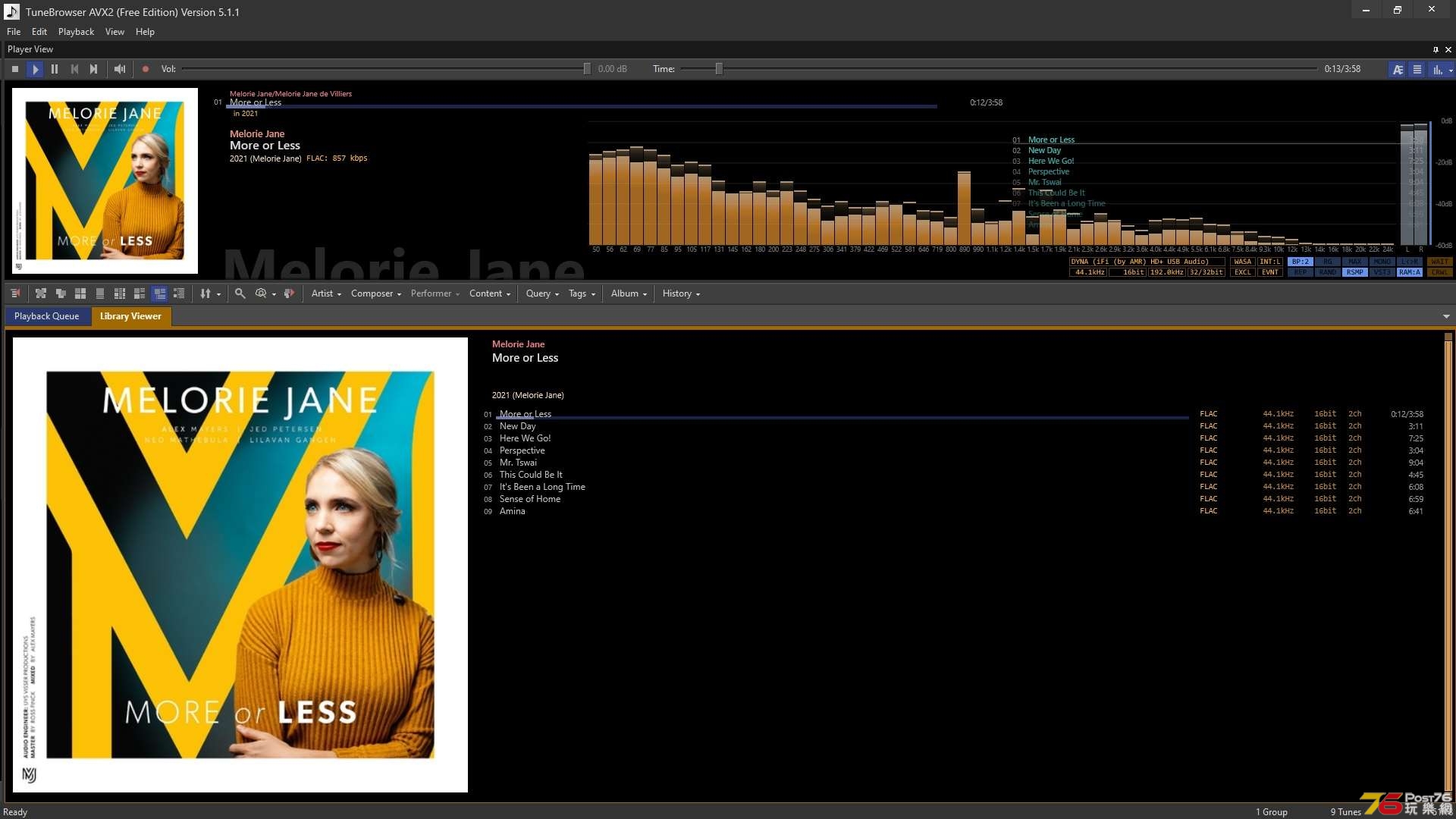Click the puzzle-piece view icon in library toolbar
1456x819 pixels.
pyautogui.click(x=41, y=293)
